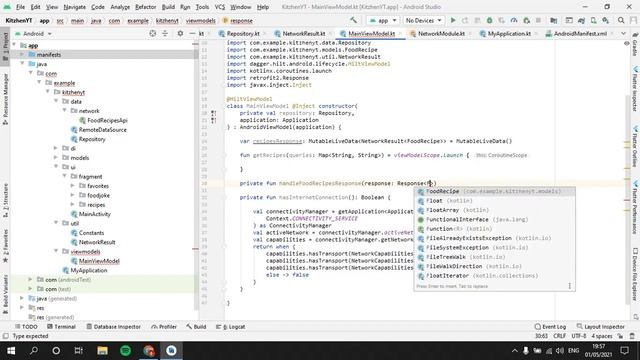The image size is (640, 360).
Task: Show hidden editor tabs dropdown arrow
Action: (x=623, y=33)
